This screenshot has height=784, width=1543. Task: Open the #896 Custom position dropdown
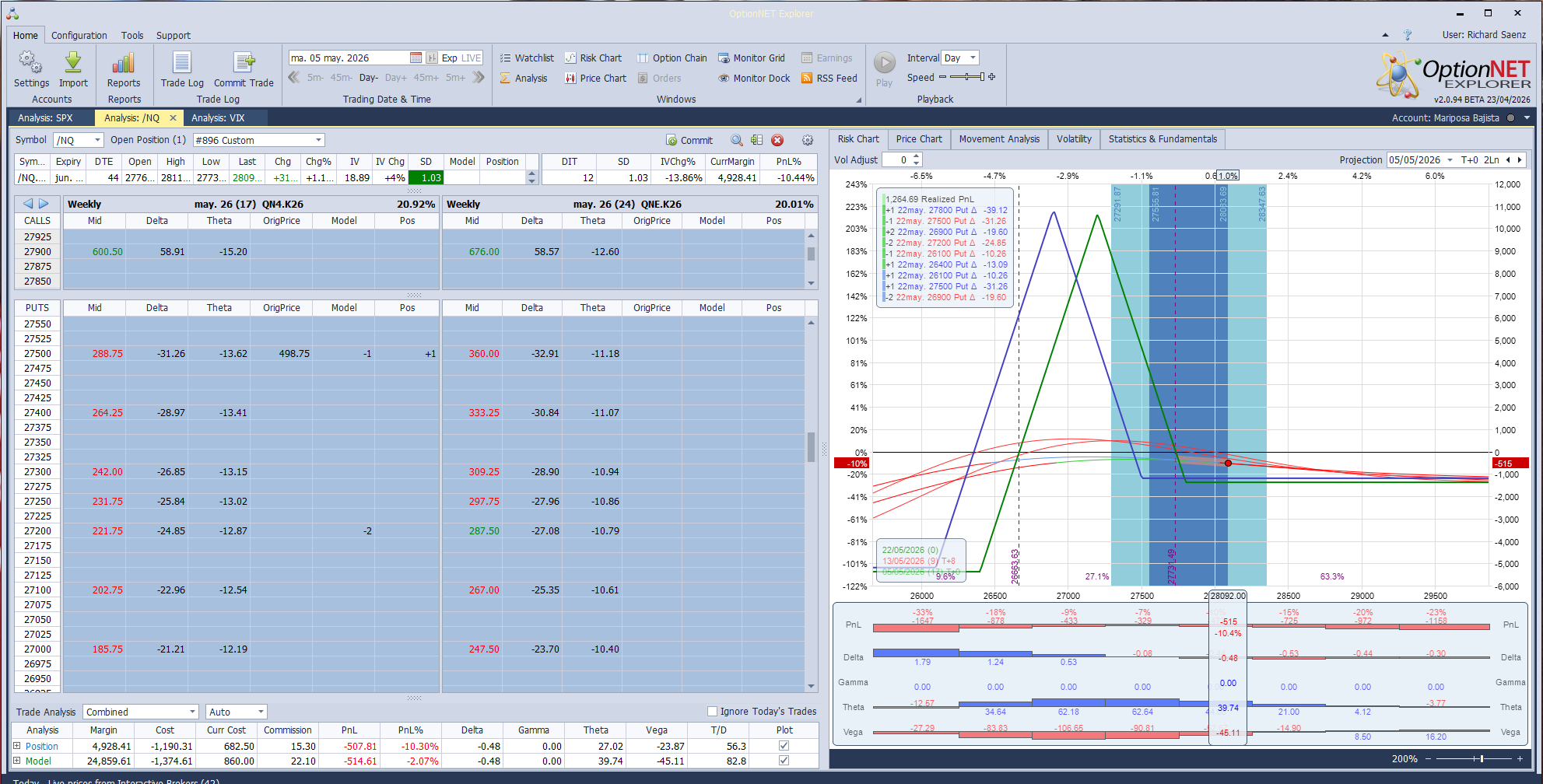pyautogui.click(x=318, y=140)
